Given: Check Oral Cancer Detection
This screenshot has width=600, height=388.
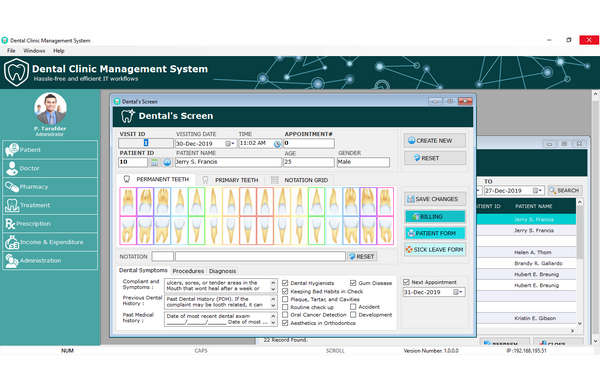Looking at the screenshot, I should coord(285,315).
